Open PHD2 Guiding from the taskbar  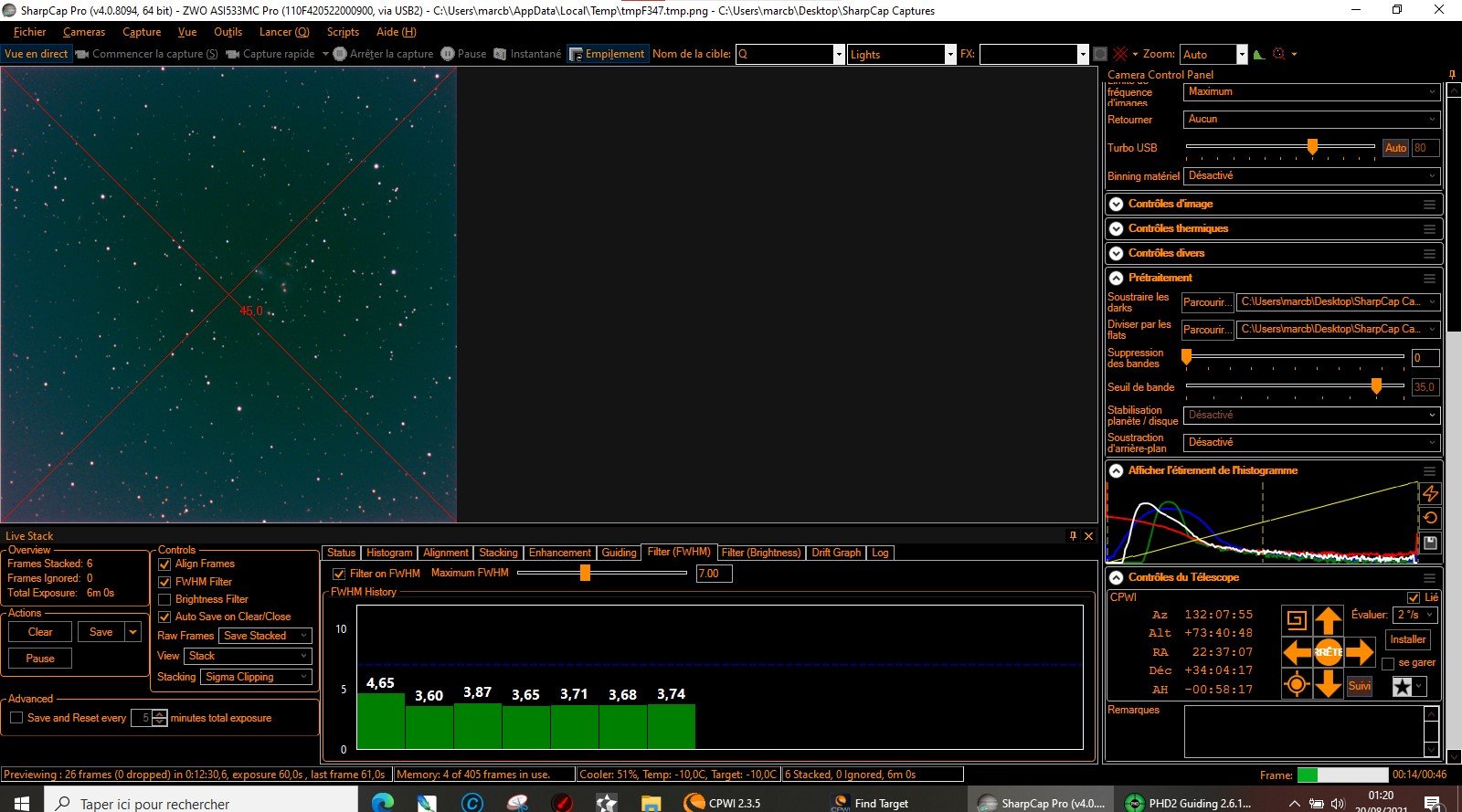(1188, 803)
